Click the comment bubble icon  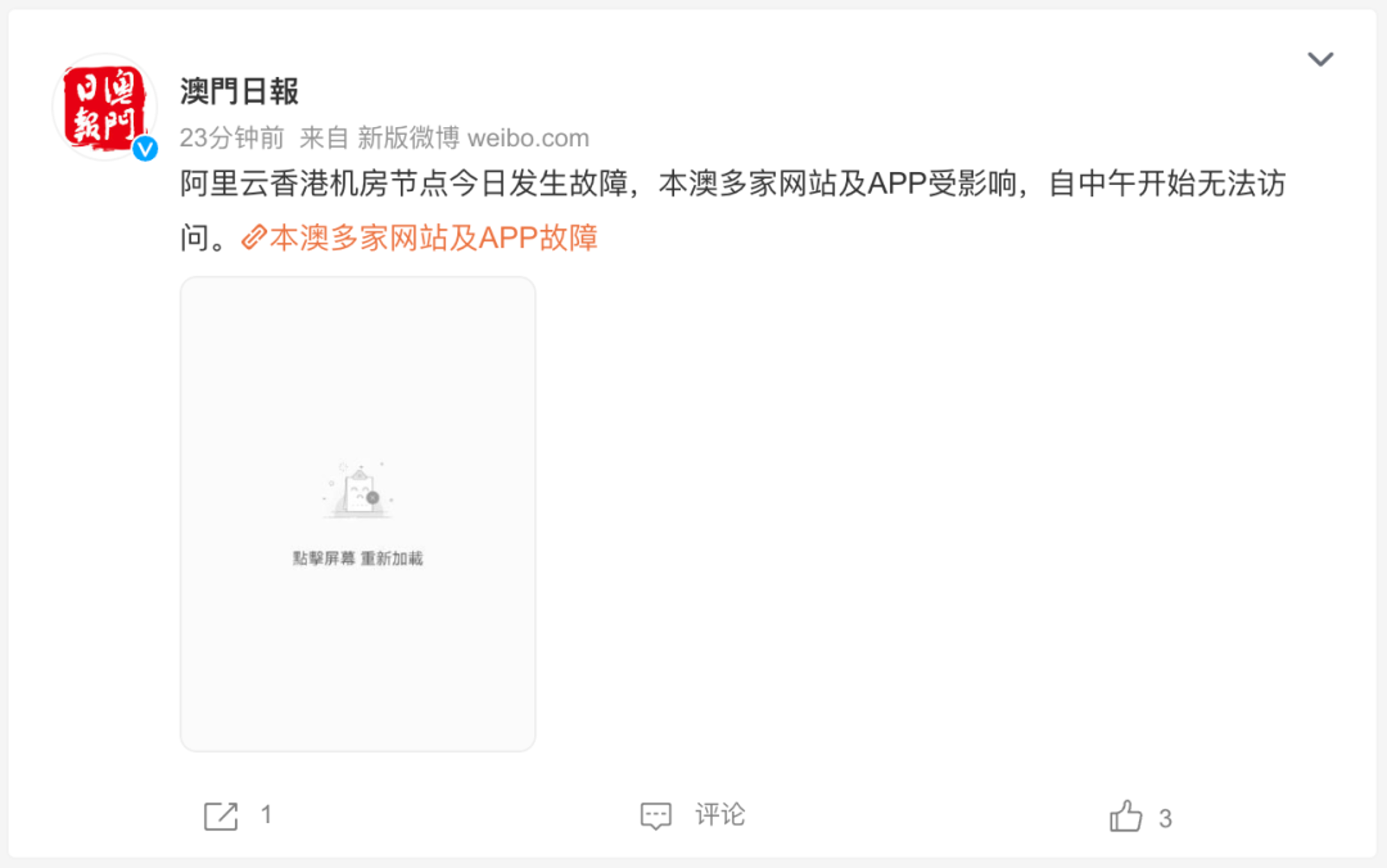click(x=655, y=816)
